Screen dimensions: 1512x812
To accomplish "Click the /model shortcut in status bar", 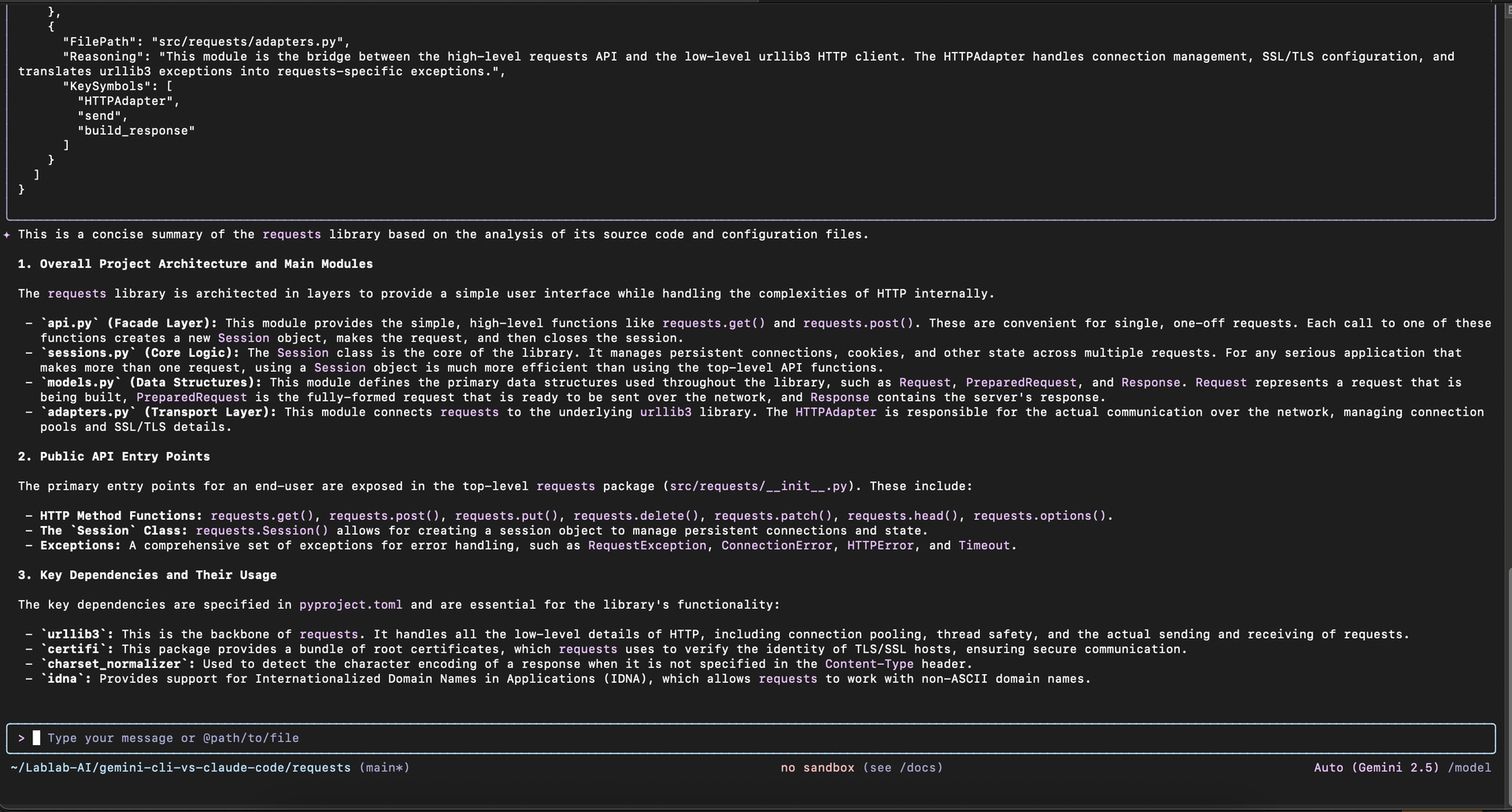I will [1469, 767].
